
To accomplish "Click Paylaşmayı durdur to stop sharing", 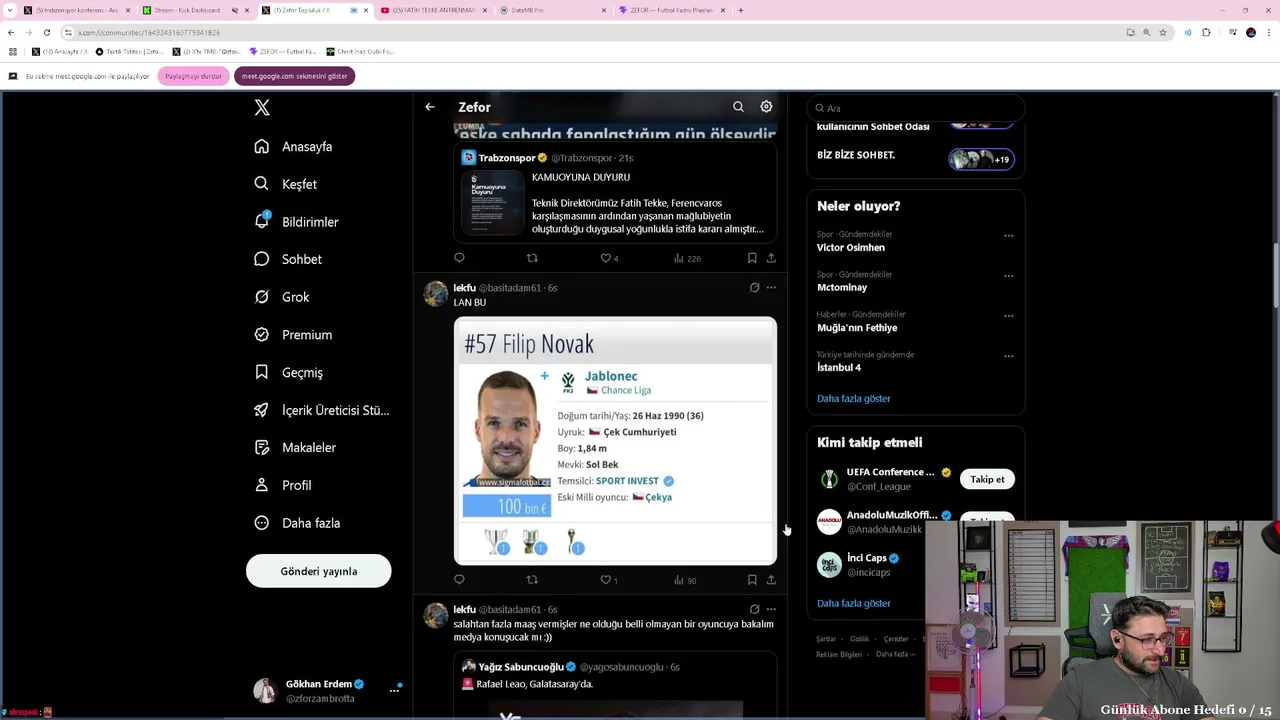I will [193, 76].
